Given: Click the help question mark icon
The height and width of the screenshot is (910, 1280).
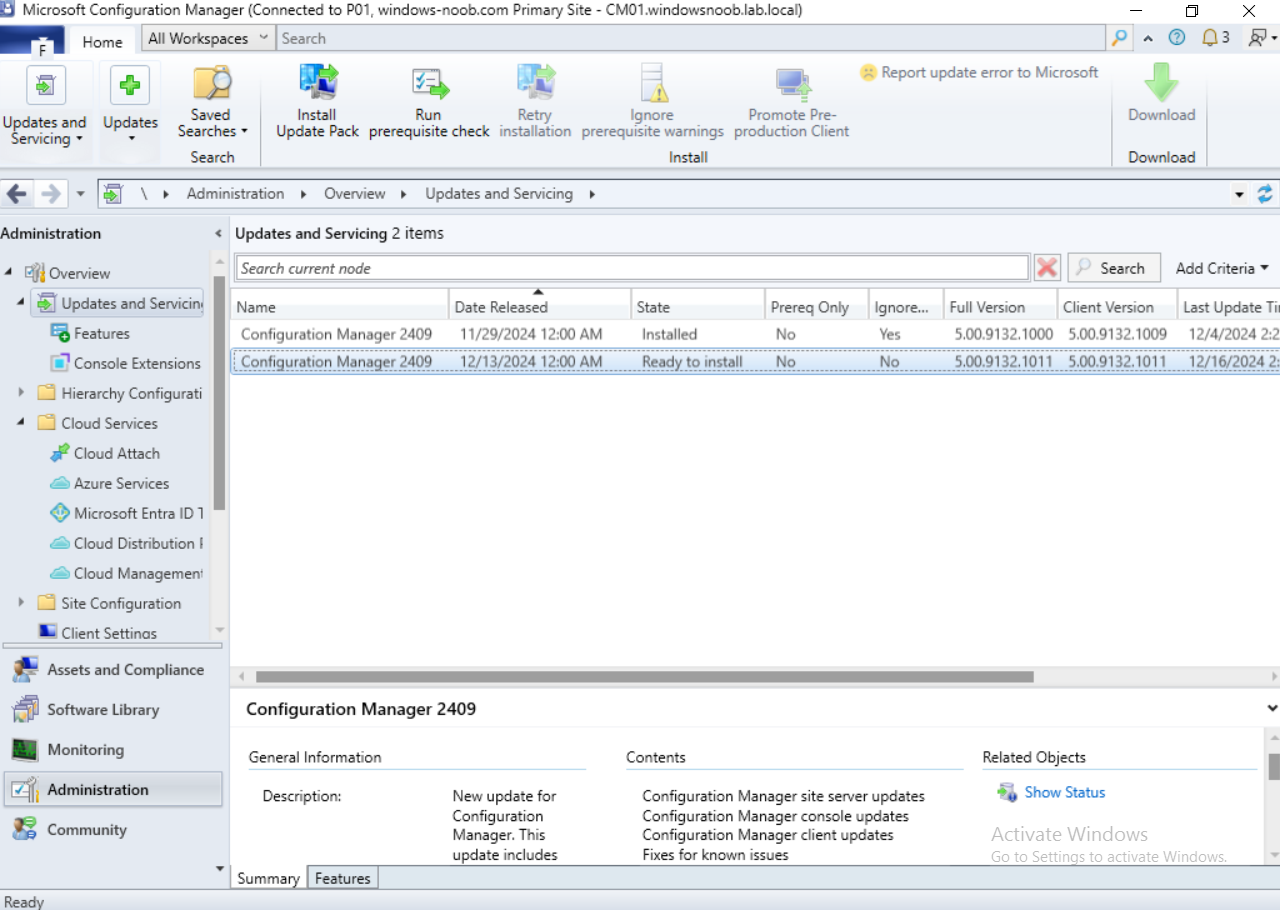Looking at the screenshot, I should 1177,38.
